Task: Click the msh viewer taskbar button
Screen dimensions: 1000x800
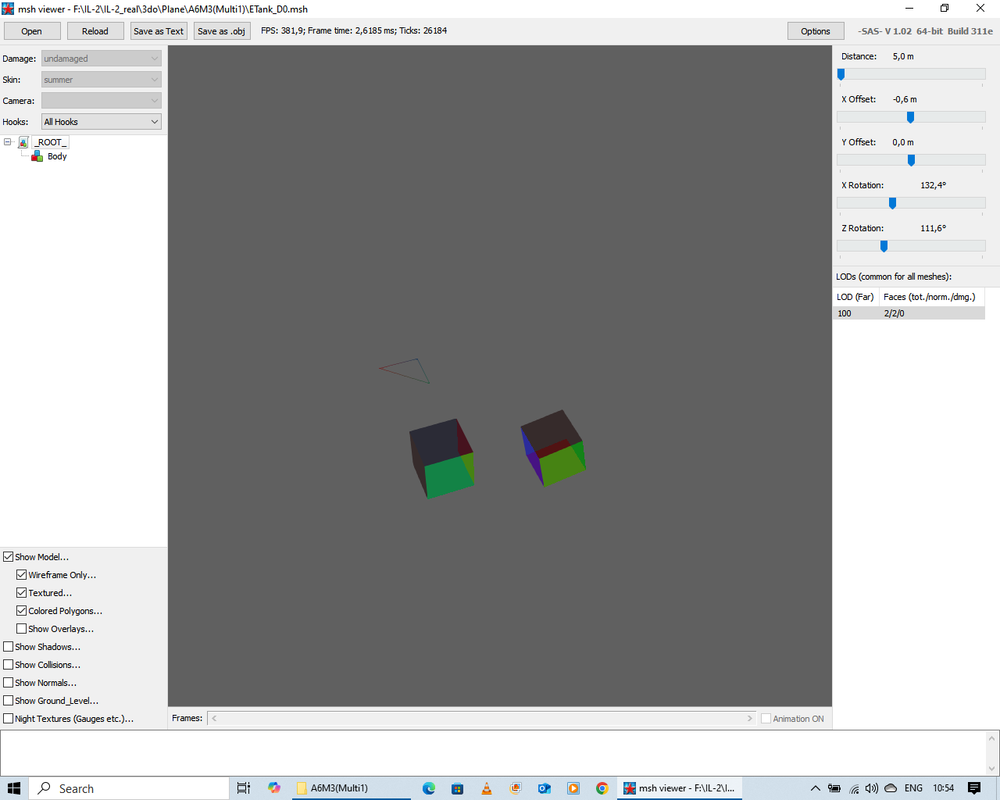Action: point(679,789)
